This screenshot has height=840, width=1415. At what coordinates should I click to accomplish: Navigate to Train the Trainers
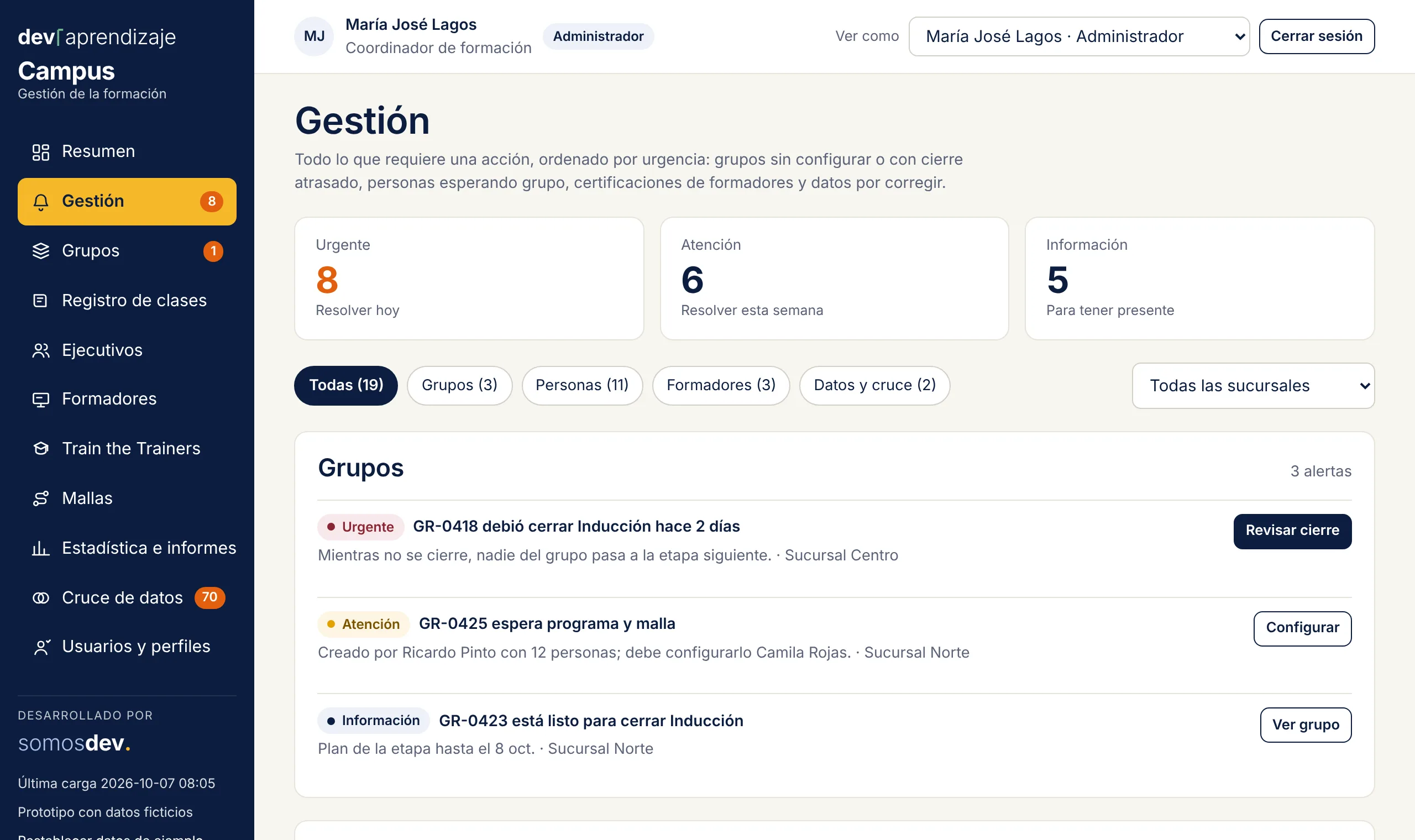pos(127,449)
